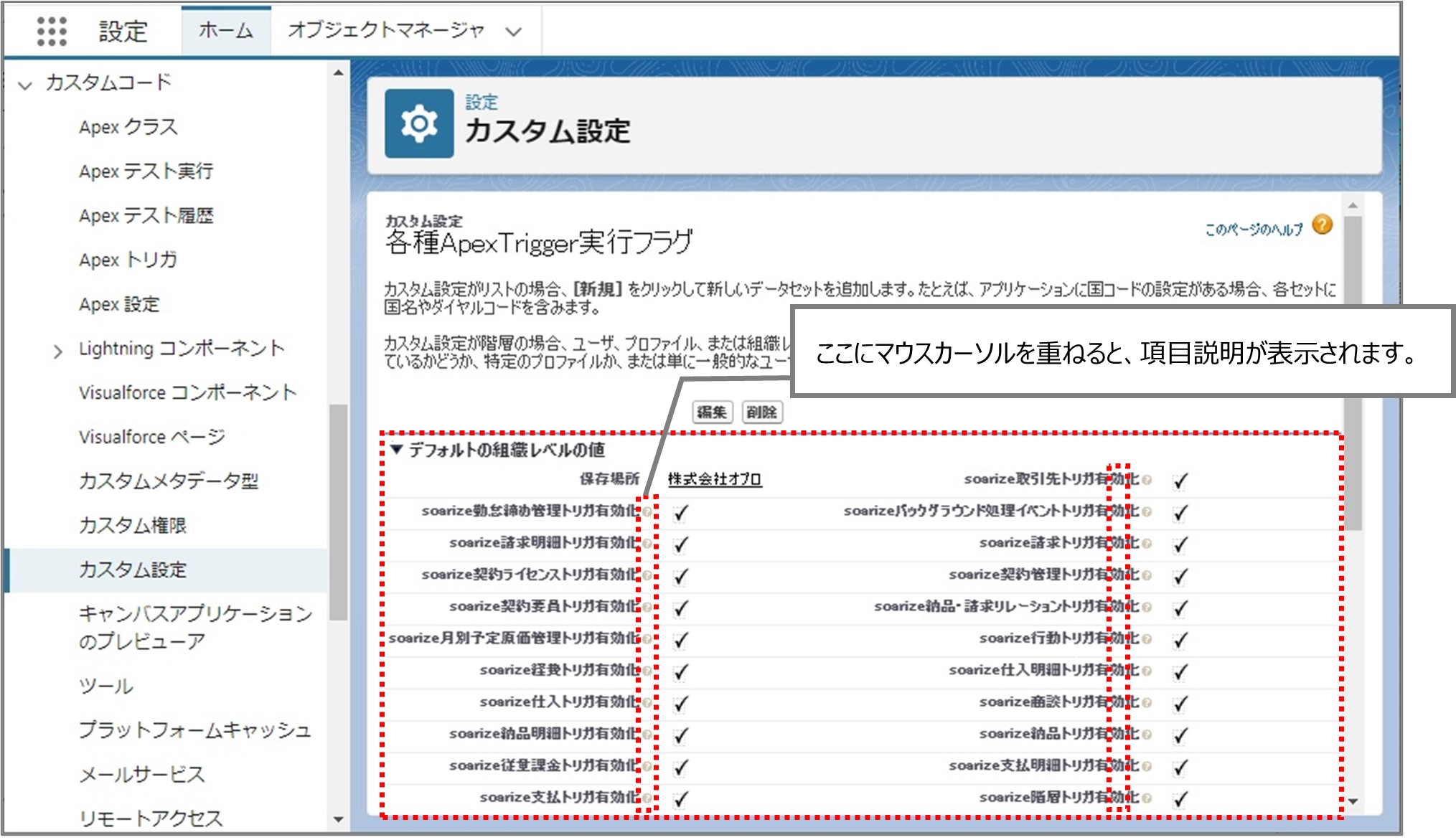Click the sidebar scrollbar thumb

point(338,511)
